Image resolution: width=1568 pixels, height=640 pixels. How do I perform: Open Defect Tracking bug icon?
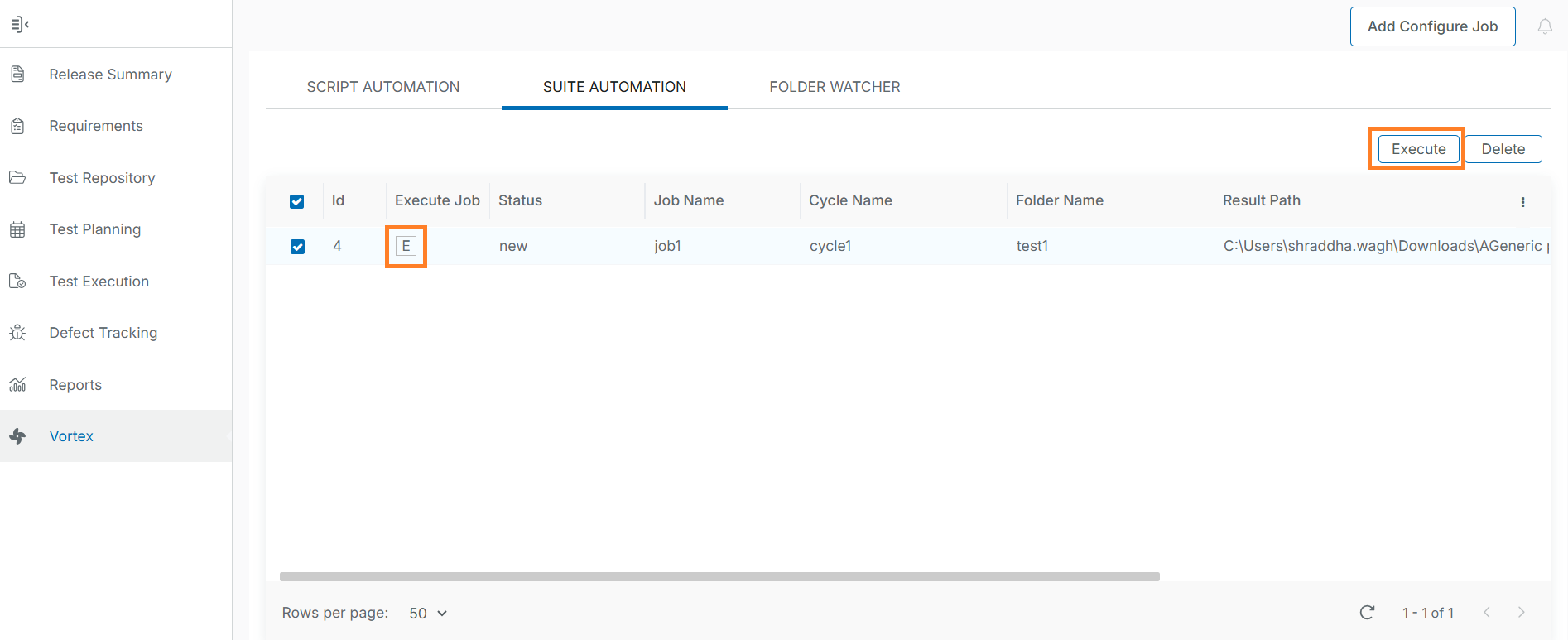click(17, 333)
